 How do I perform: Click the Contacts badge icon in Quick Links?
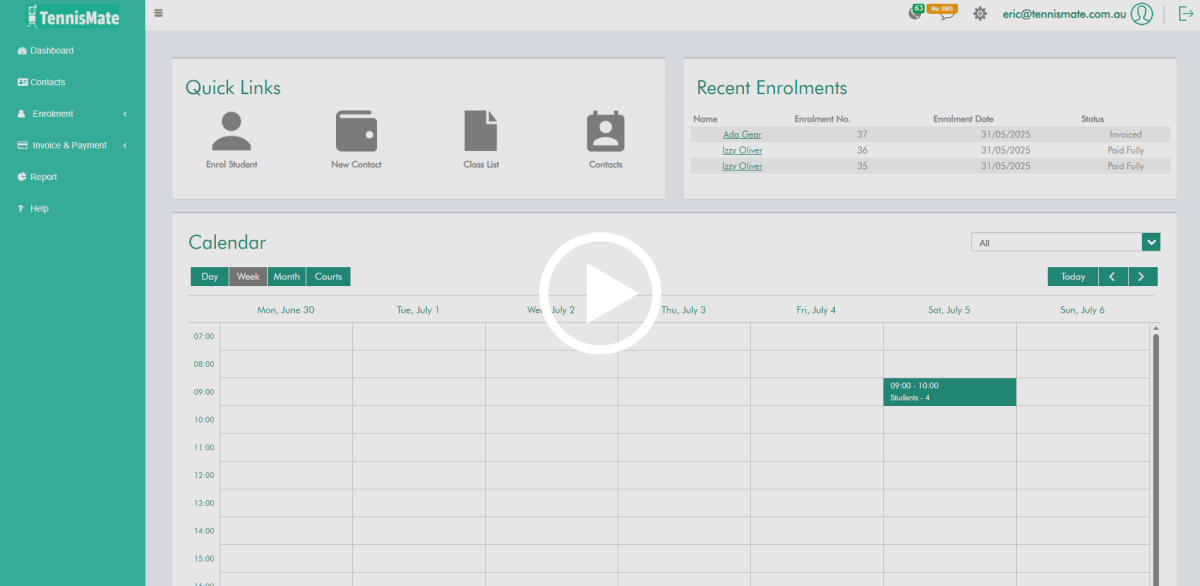(605, 131)
